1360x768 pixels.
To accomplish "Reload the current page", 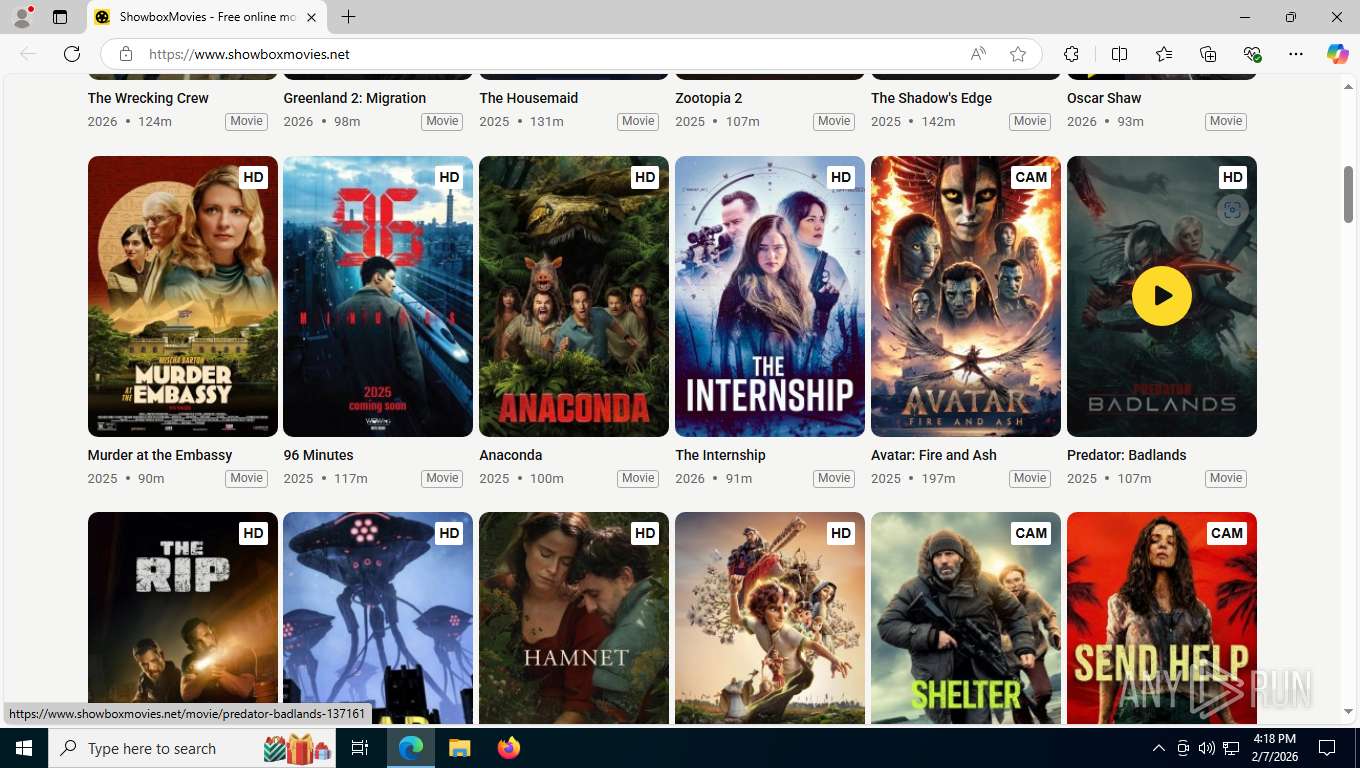I will (72, 54).
